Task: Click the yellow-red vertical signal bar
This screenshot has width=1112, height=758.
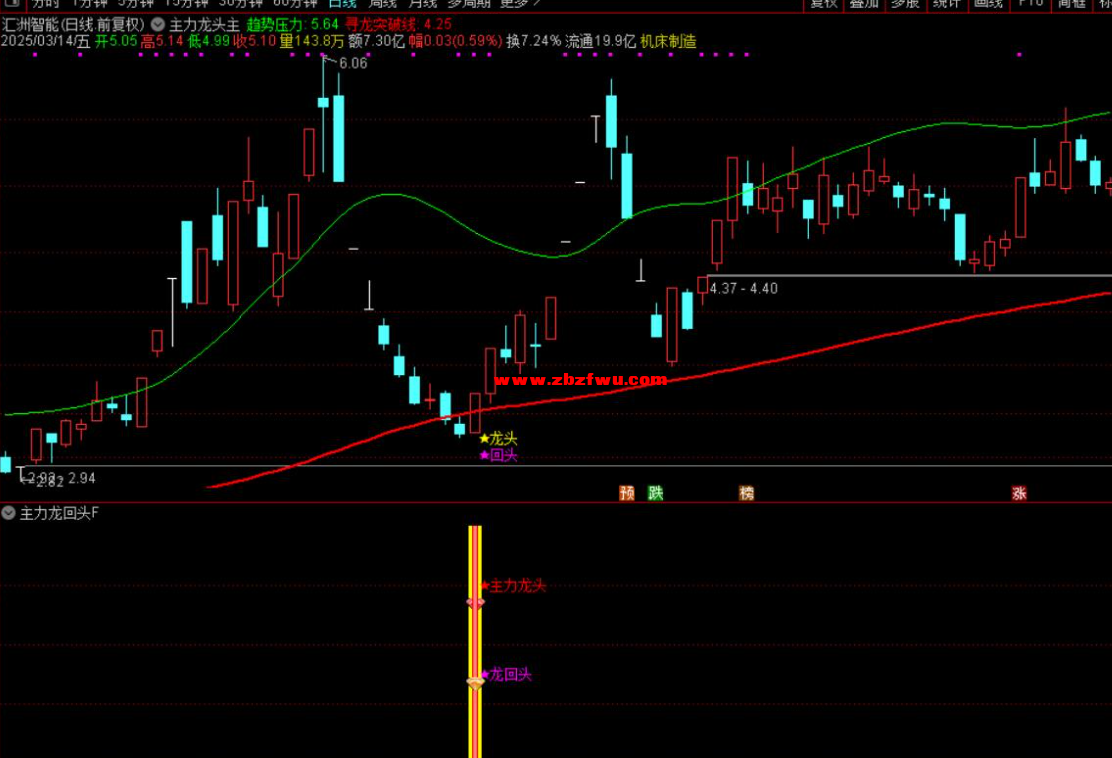Action: pyautogui.click(x=475, y=642)
